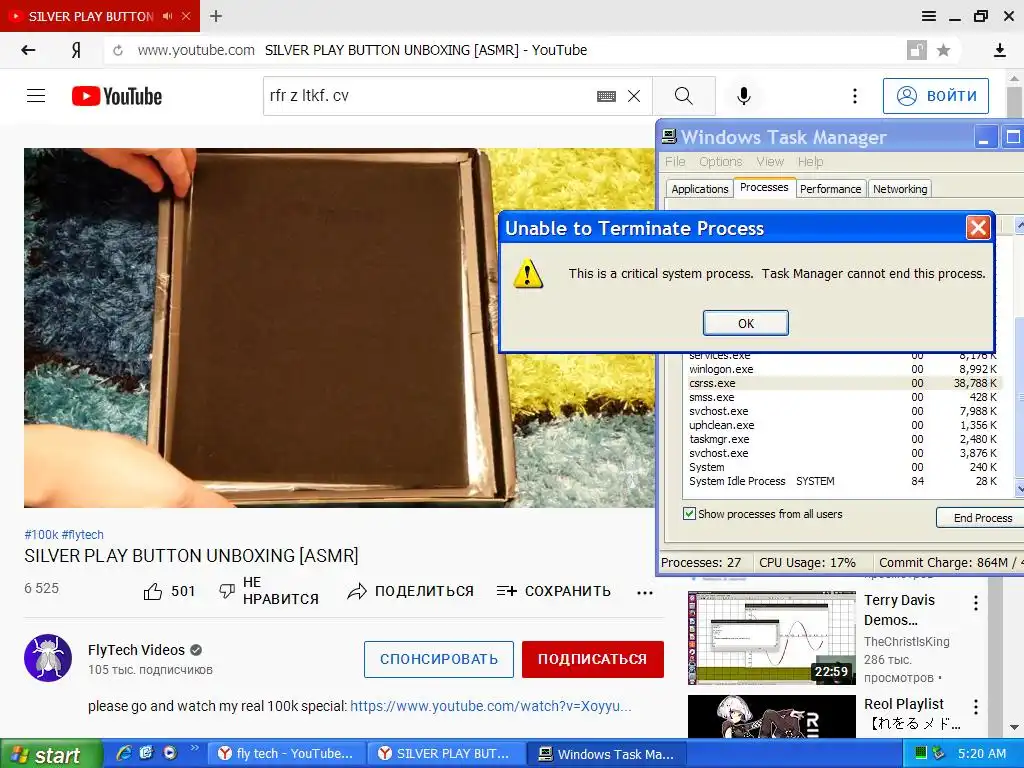This screenshot has height=768, width=1024.
Task: Select smss.exe process row
Action: coord(842,397)
